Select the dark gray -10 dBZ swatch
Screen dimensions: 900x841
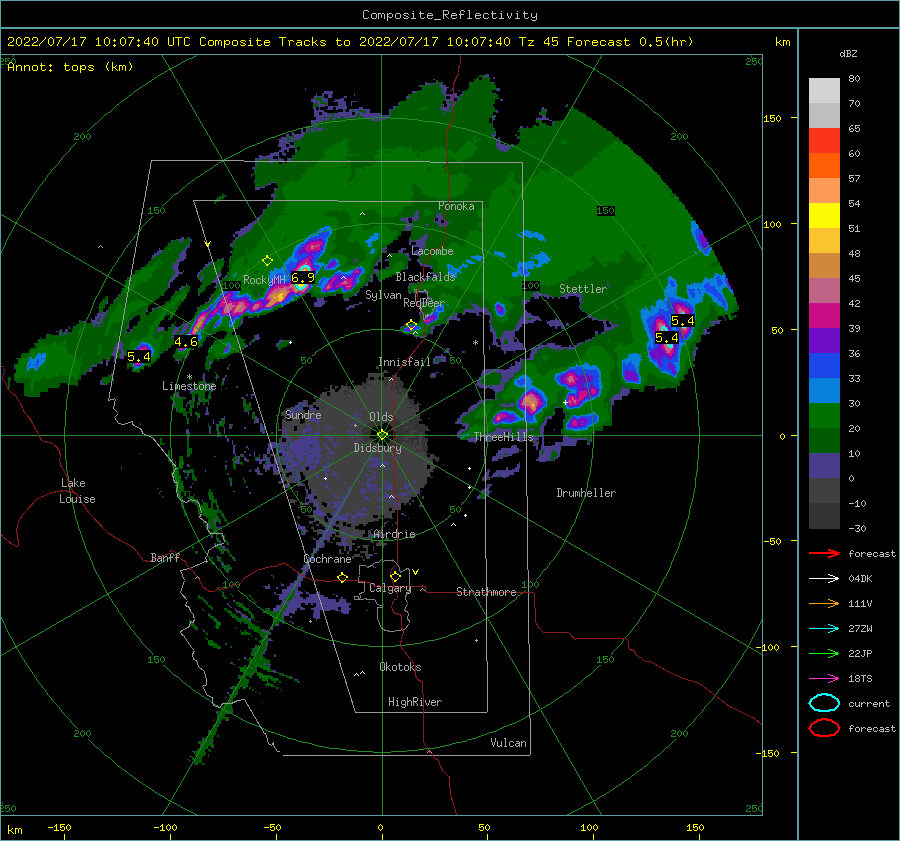point(824,516)
